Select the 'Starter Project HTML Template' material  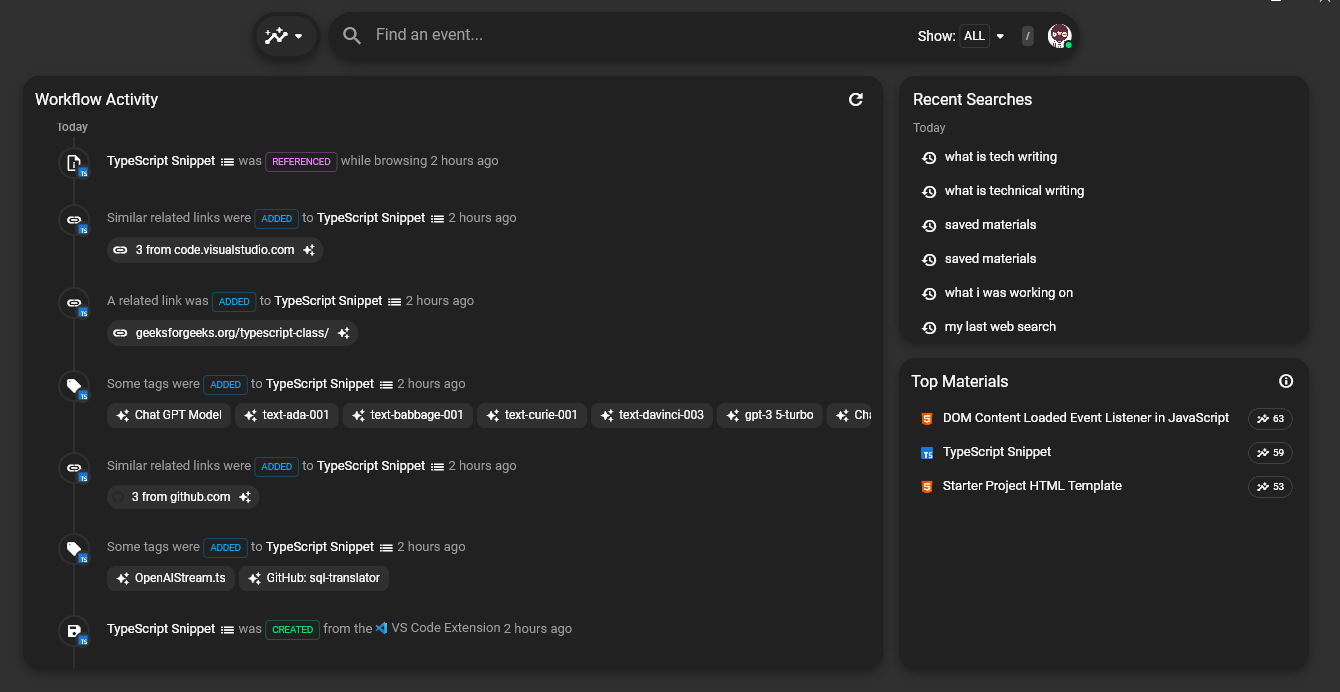click(1032, 486)
